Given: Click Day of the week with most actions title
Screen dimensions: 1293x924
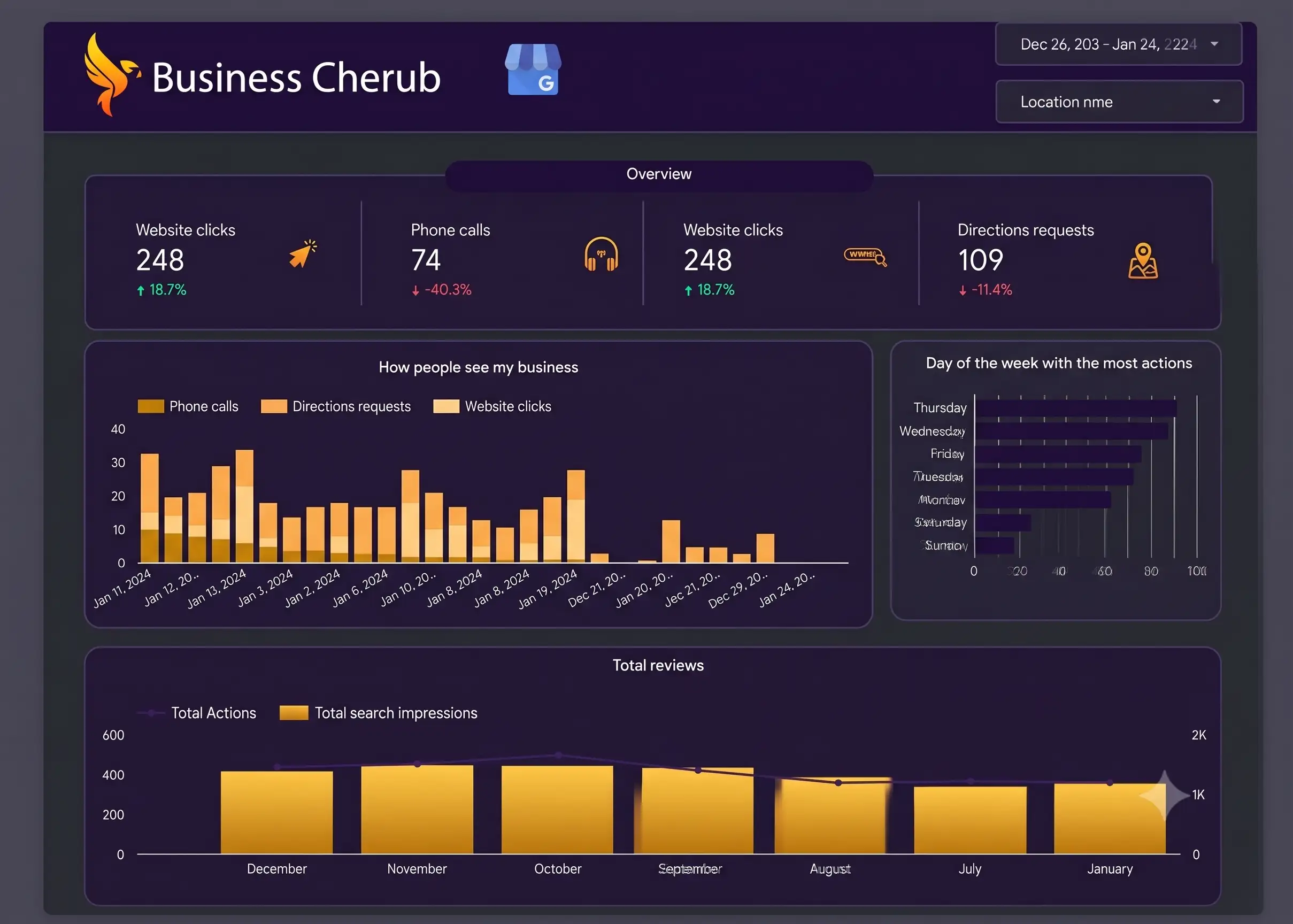Looking at the screenshot, I should pos(1059,363).
